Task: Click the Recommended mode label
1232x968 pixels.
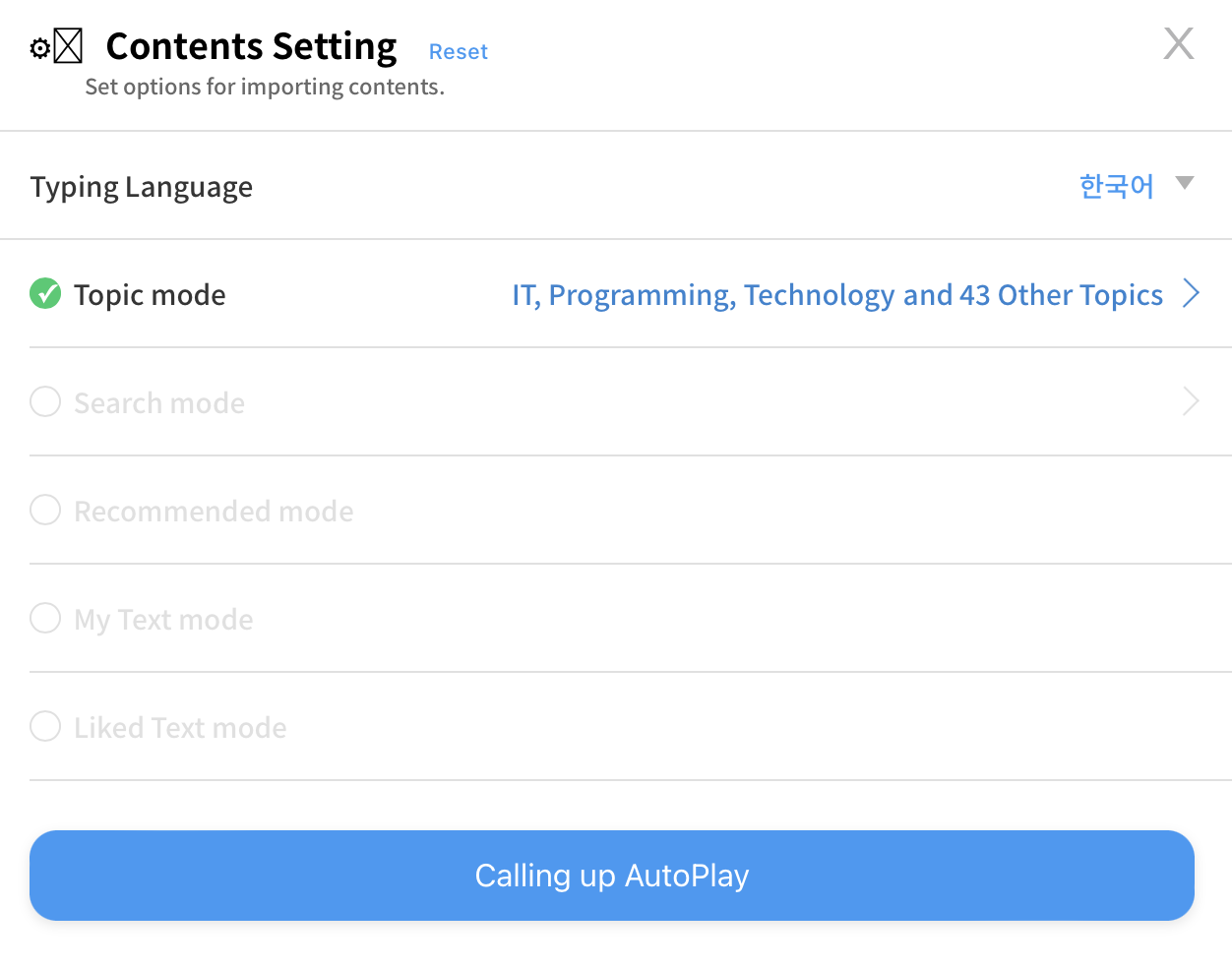Action: point(214,511)
